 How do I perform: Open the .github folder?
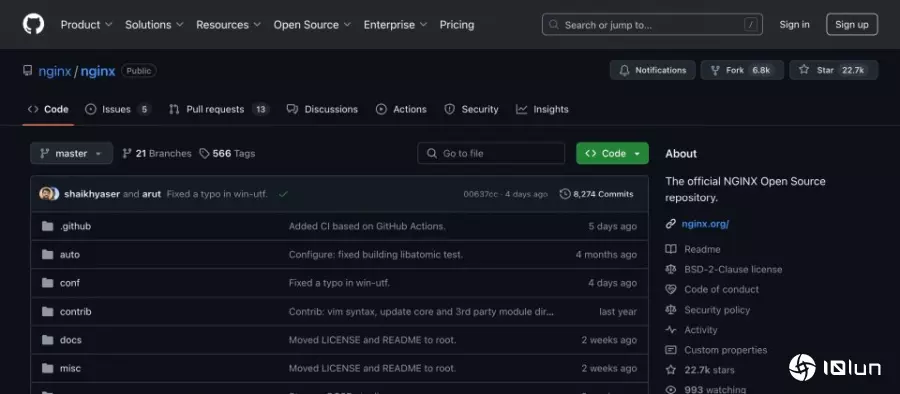(x=75, y=226)
